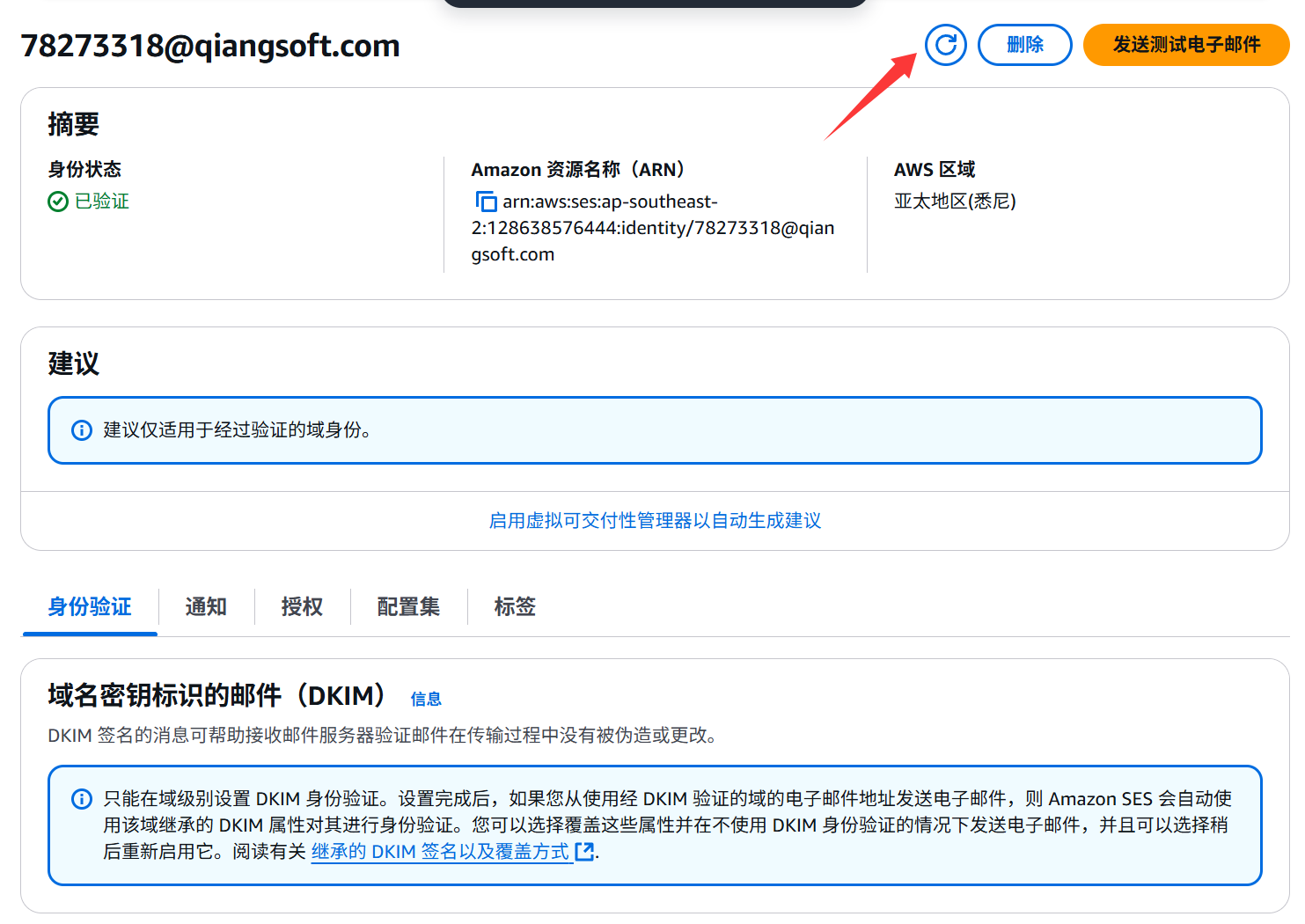Click the info icon in the 建议 alert box
The height and width of the screenshot is (924, 1305).
coord(82,430)
